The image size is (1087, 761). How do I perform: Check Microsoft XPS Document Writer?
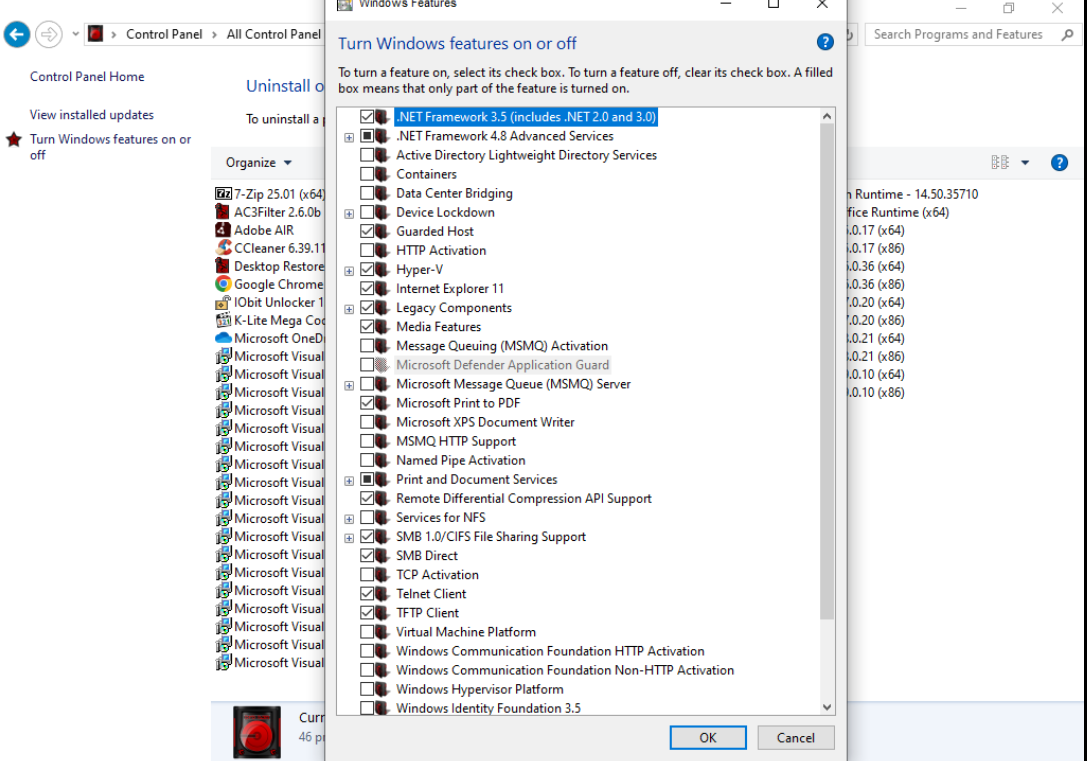[367, 422]
